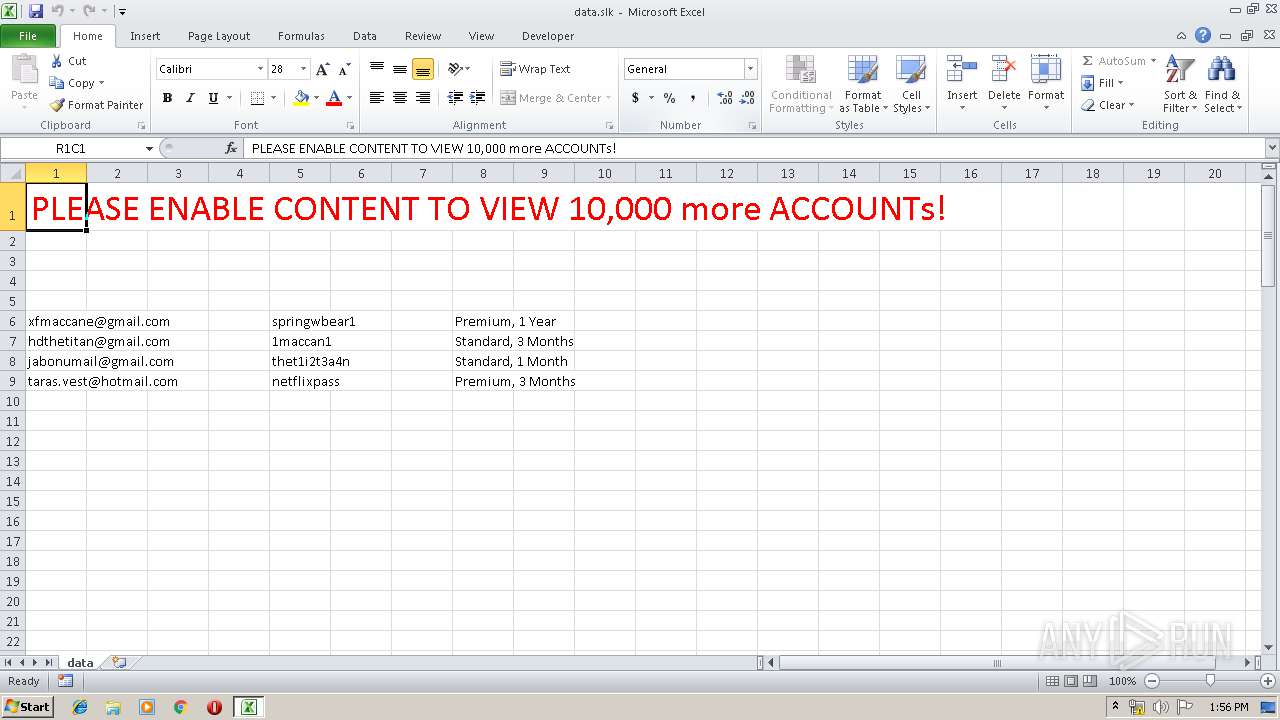Image resolution: width=1280 pixels, height=720 pixels.
Task: Open Sort & Filter funnel icon
Action: pyautogui.click(x=1180, y=70)
